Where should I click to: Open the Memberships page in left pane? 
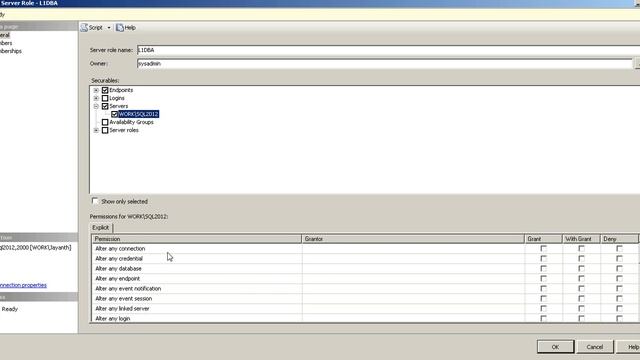pyautogui.click(x=11, y=51)
